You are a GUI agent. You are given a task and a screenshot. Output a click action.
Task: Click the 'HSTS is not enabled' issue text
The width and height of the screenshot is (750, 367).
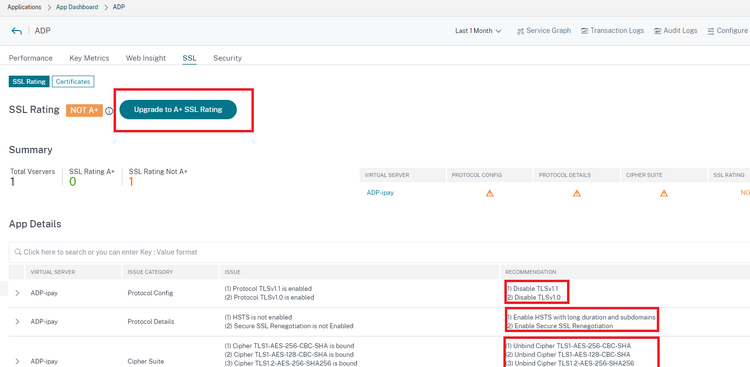[x=258, y=317]
